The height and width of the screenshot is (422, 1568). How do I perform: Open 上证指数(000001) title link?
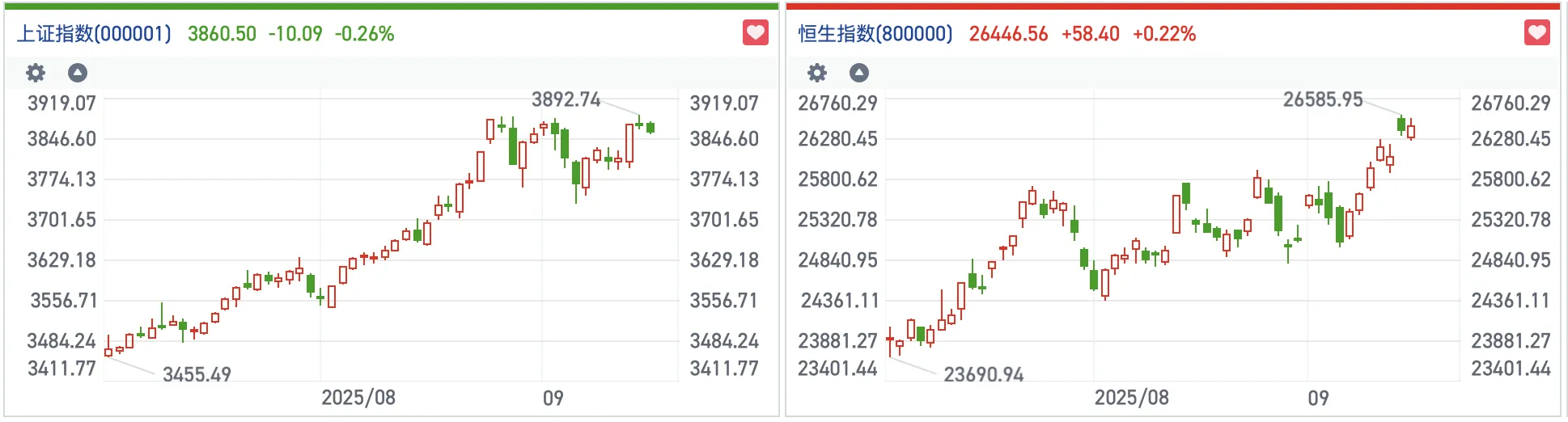pos(94,34)
